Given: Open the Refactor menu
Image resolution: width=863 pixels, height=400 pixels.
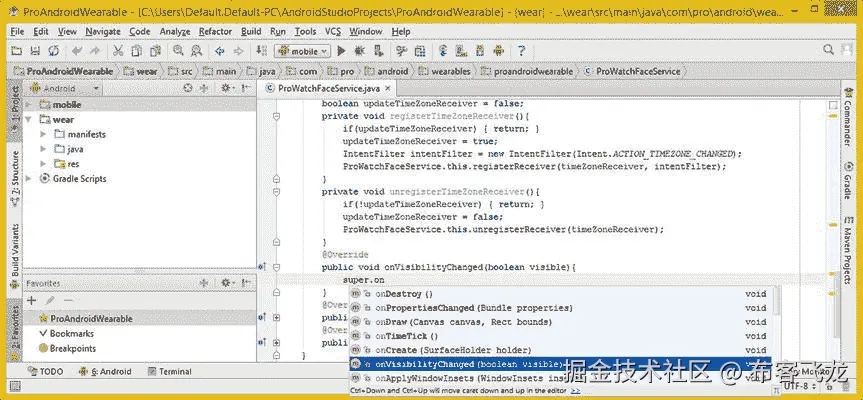Looking at the screenshot, I should pos(215,31).
